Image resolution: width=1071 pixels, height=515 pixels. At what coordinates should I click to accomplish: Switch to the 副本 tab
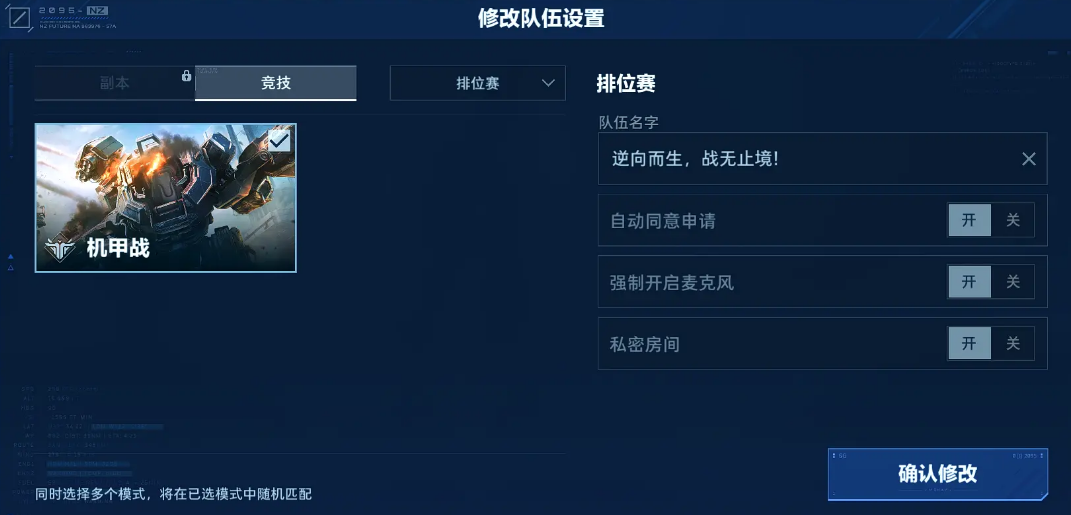click(114, 83)
